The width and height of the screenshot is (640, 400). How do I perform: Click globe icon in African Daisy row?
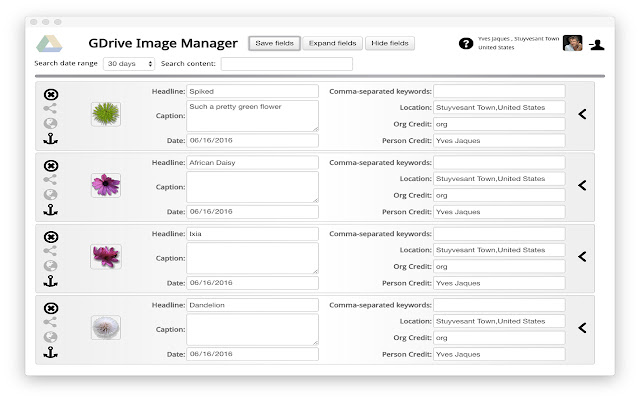pos(51,195)
